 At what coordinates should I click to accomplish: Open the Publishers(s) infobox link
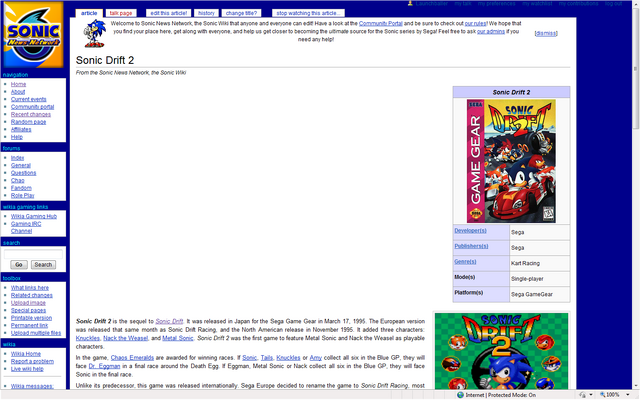coord(471,246)
